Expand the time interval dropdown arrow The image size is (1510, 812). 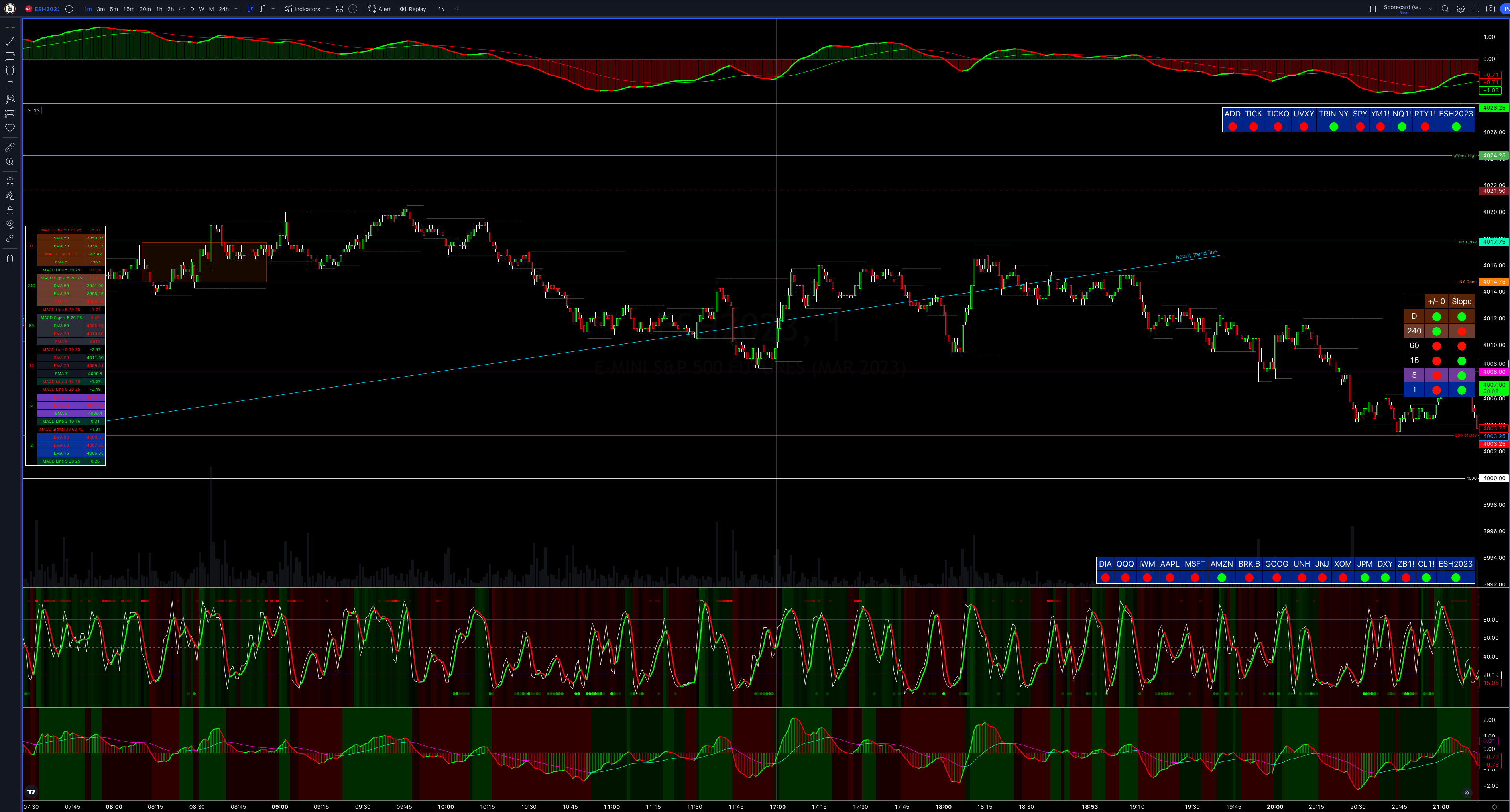[x=236, y=9]
